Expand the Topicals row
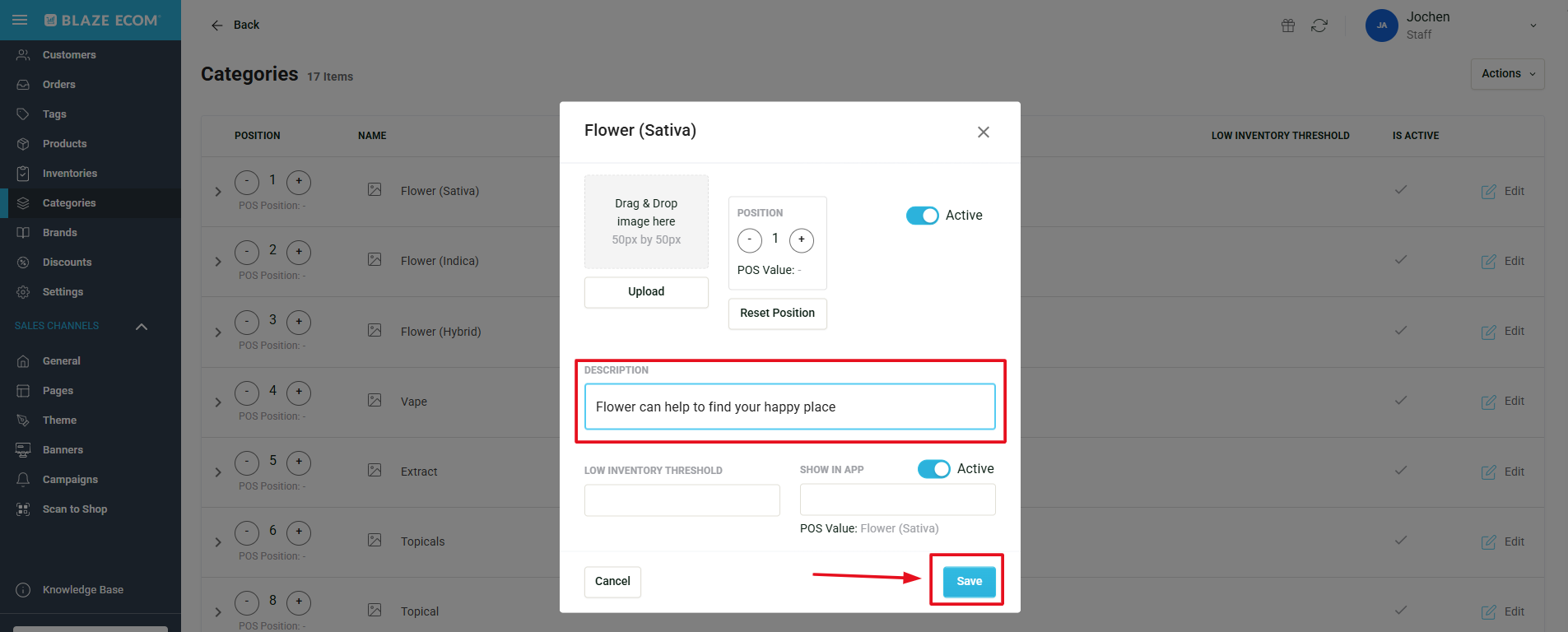 tap(218, 542)
